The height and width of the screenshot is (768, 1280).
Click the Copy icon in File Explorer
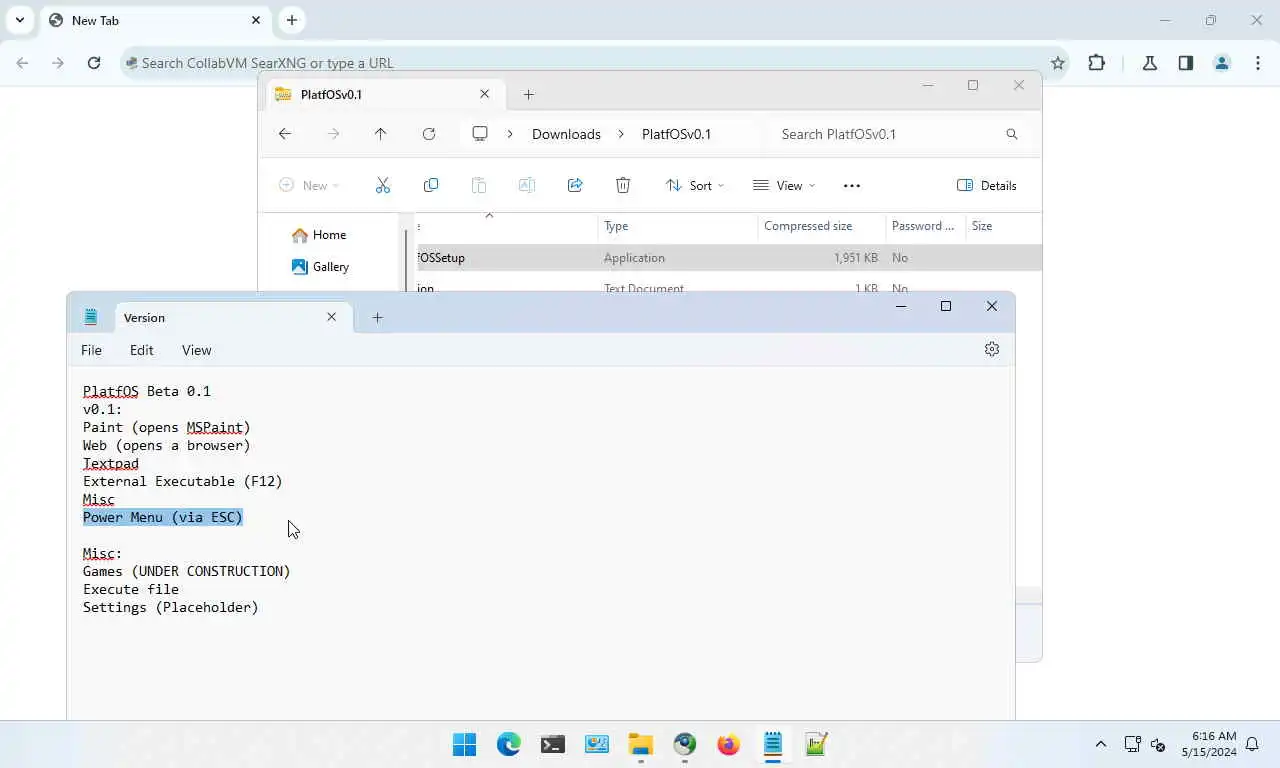[431, 185]
